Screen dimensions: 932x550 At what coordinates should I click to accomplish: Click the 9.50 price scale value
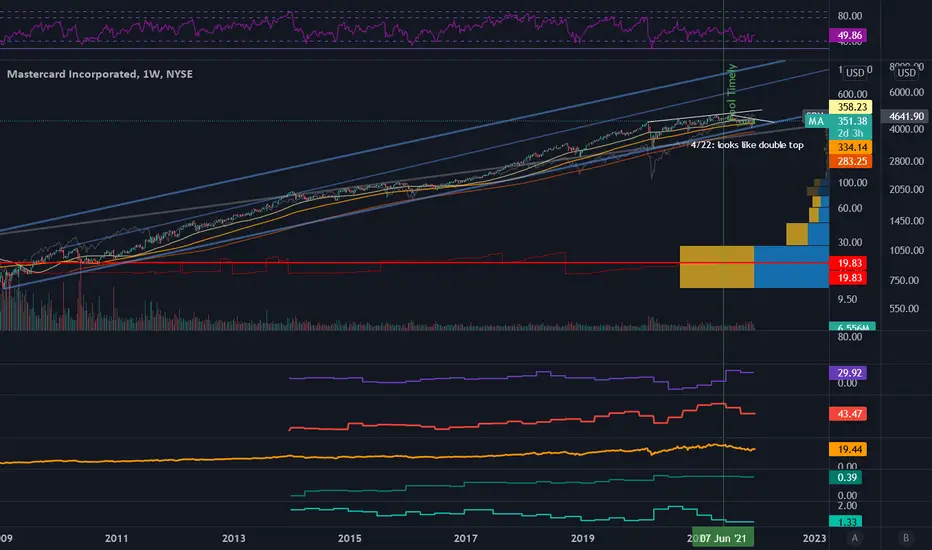[847, 299]
